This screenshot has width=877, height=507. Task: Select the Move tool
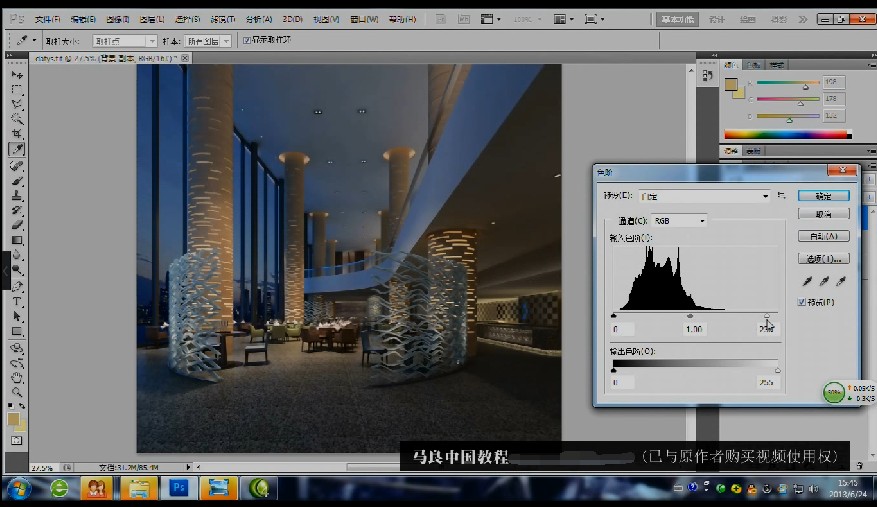17,75
